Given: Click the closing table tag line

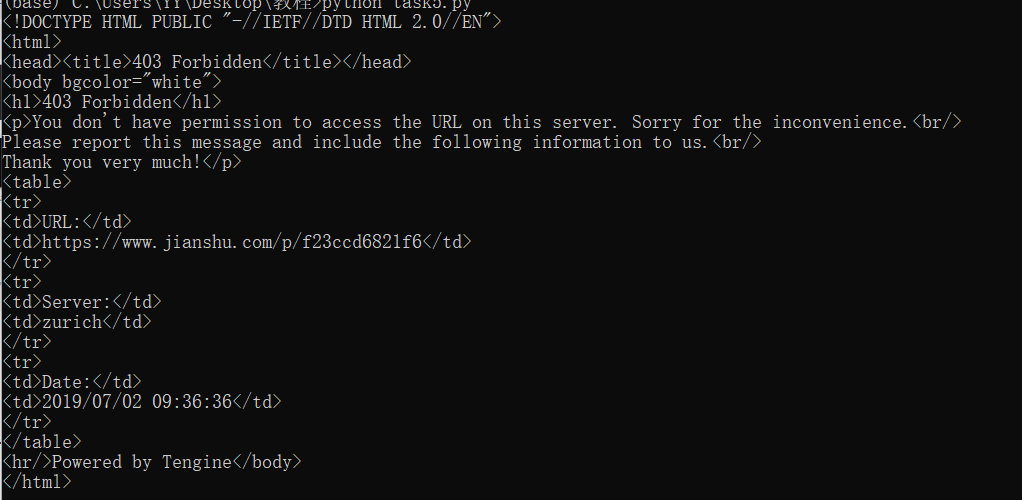Looking at the screenshot, I should (42, 442).
